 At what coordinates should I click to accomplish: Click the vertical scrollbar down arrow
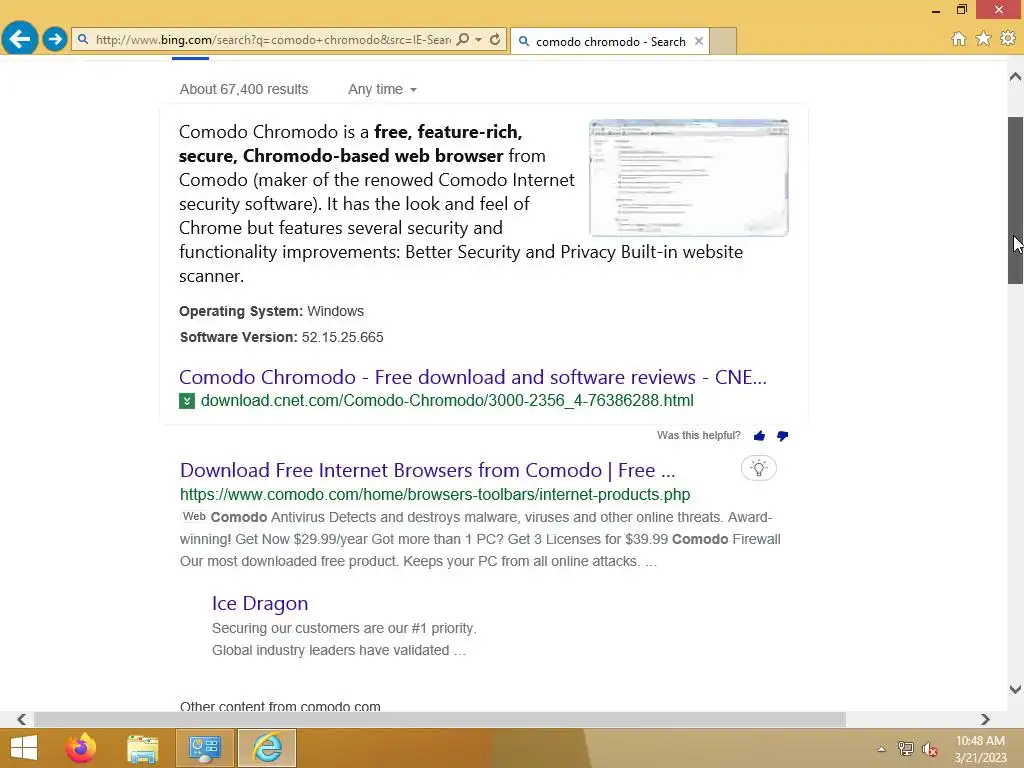pos(1015,690)
